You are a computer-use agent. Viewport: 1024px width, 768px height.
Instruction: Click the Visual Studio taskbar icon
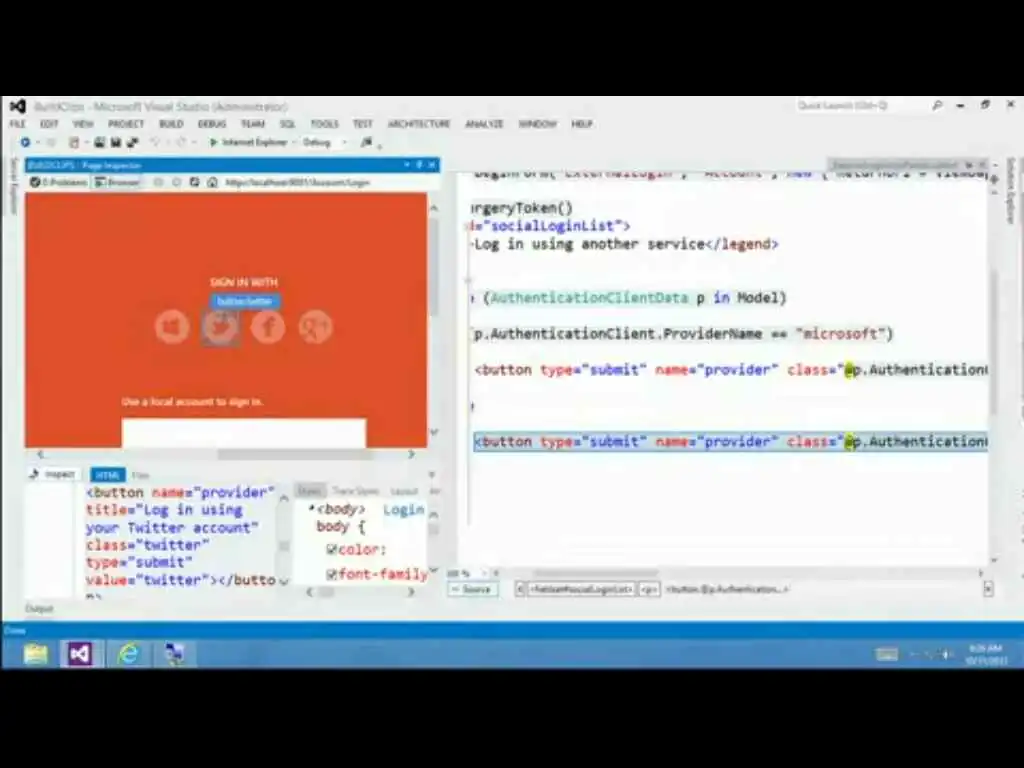coord(80,654)
